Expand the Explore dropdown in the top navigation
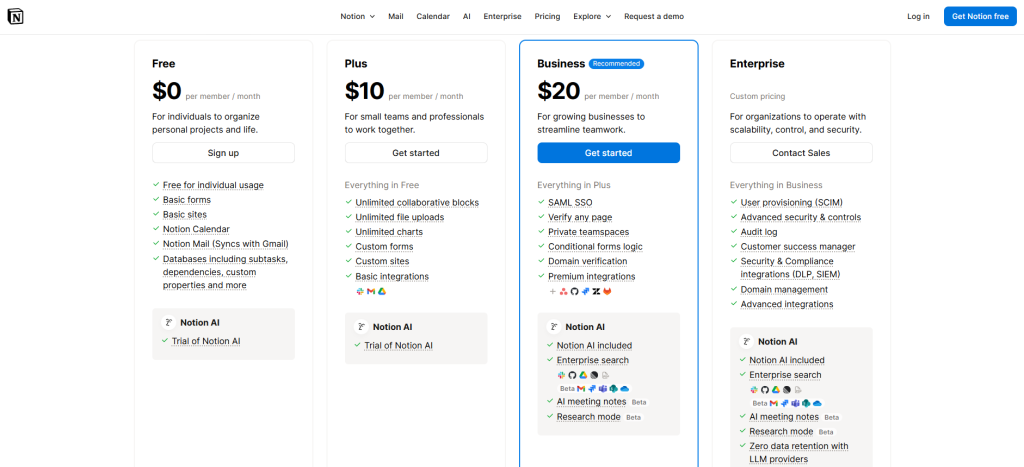The width and height of the screenshot is (1024, 467). [592, 16]
